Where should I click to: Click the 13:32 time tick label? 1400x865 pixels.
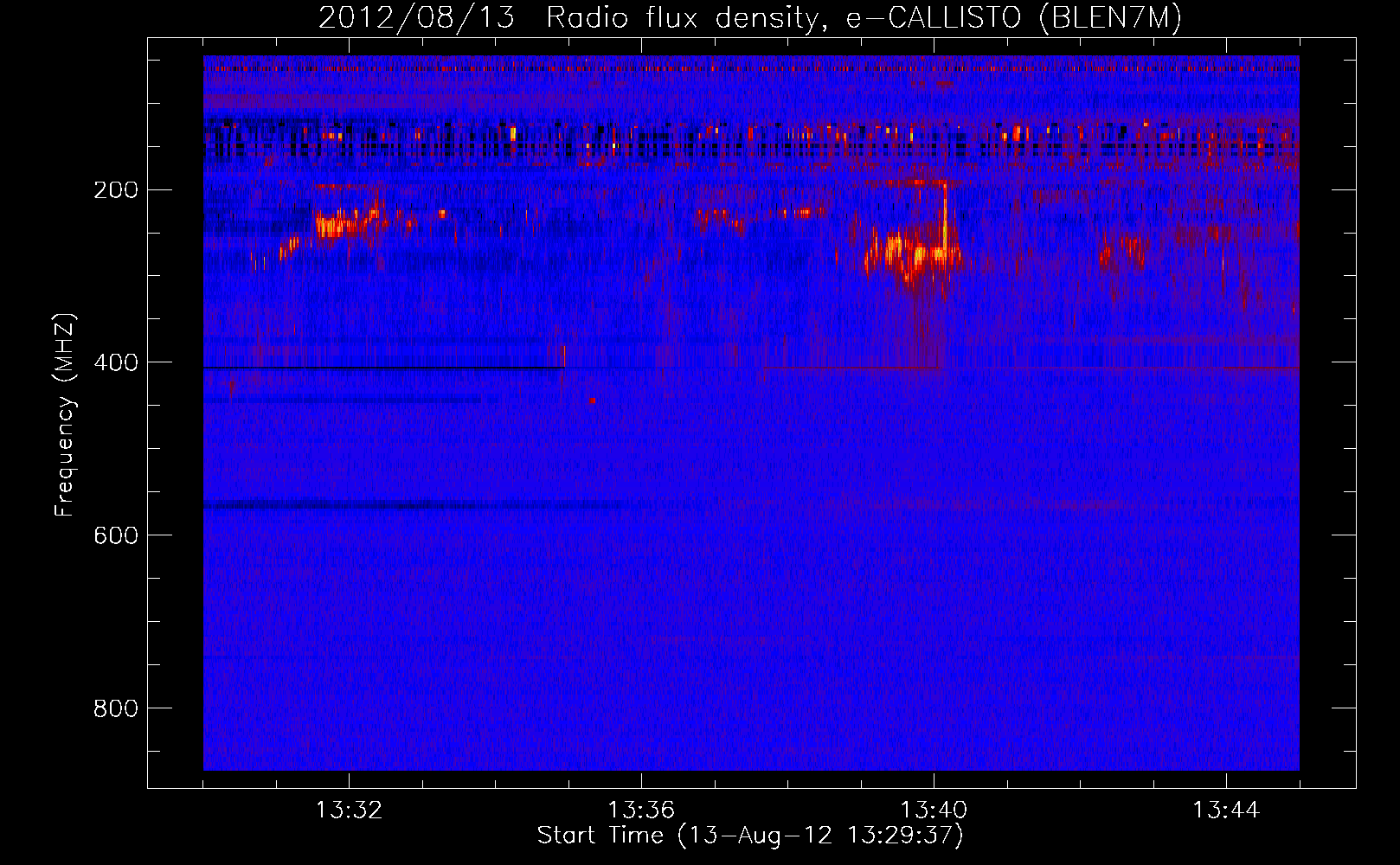[349, 811]
